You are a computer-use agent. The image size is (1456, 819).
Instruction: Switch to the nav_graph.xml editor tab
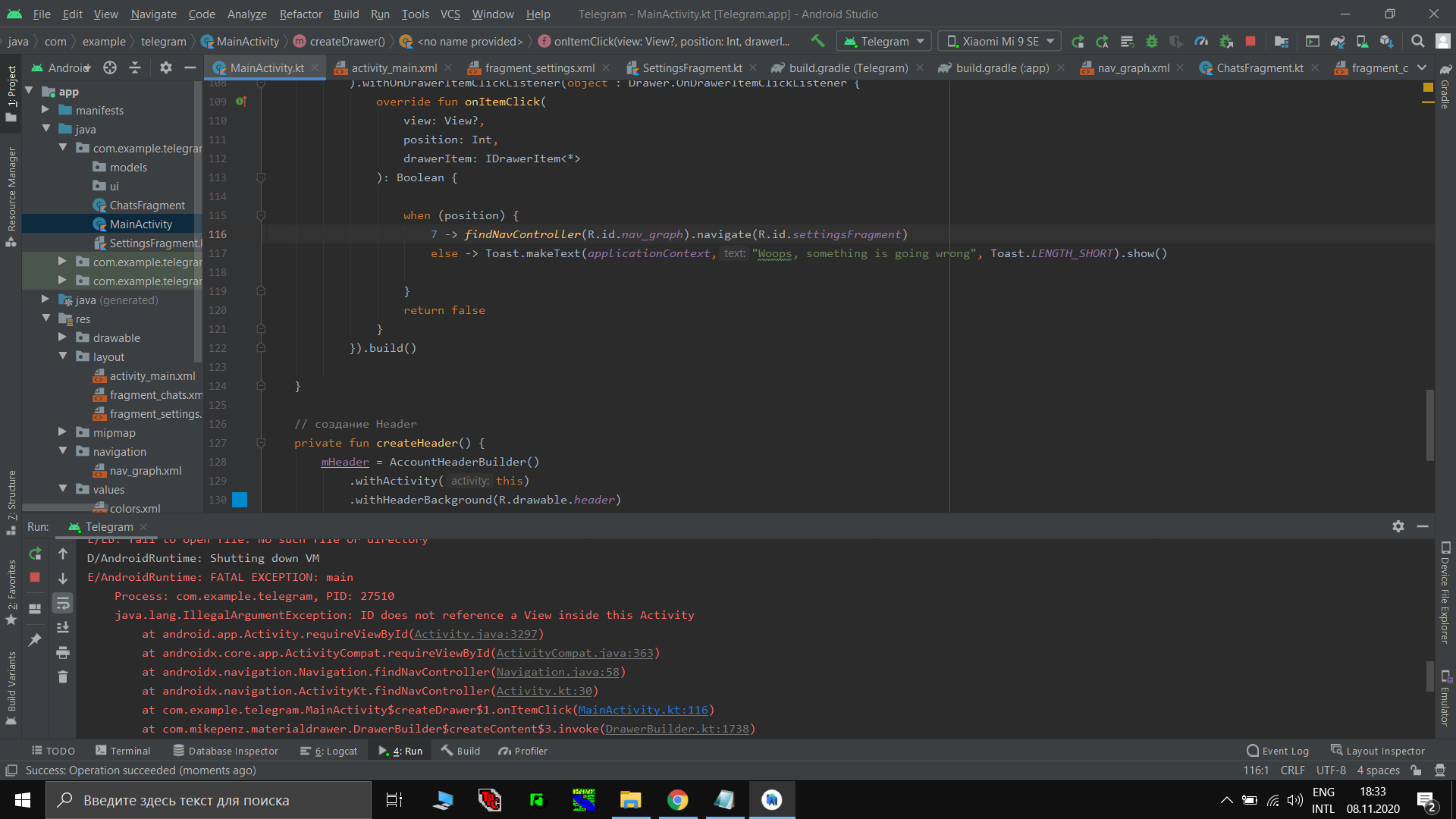pos(1133,67)
